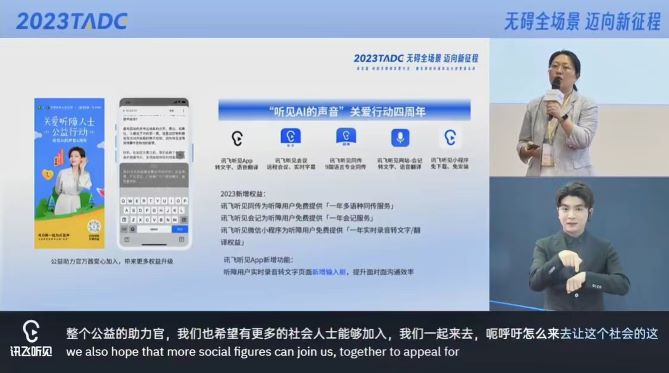Click the 讯飞听见App新增功能 heading
Image resolution: width=669 pixels, height=373 pixels.
[x=259, y=259]
